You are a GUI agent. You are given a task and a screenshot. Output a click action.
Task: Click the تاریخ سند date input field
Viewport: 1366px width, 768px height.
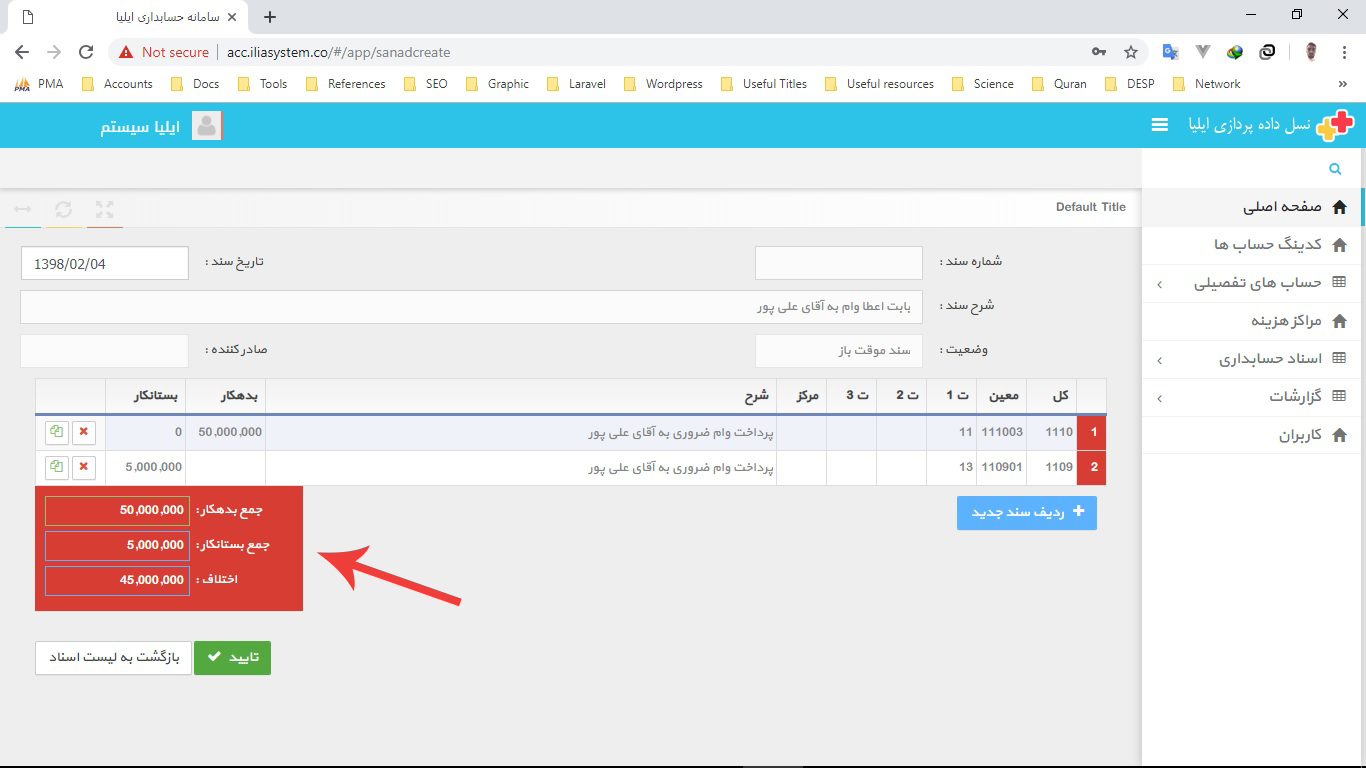point(104,263)
